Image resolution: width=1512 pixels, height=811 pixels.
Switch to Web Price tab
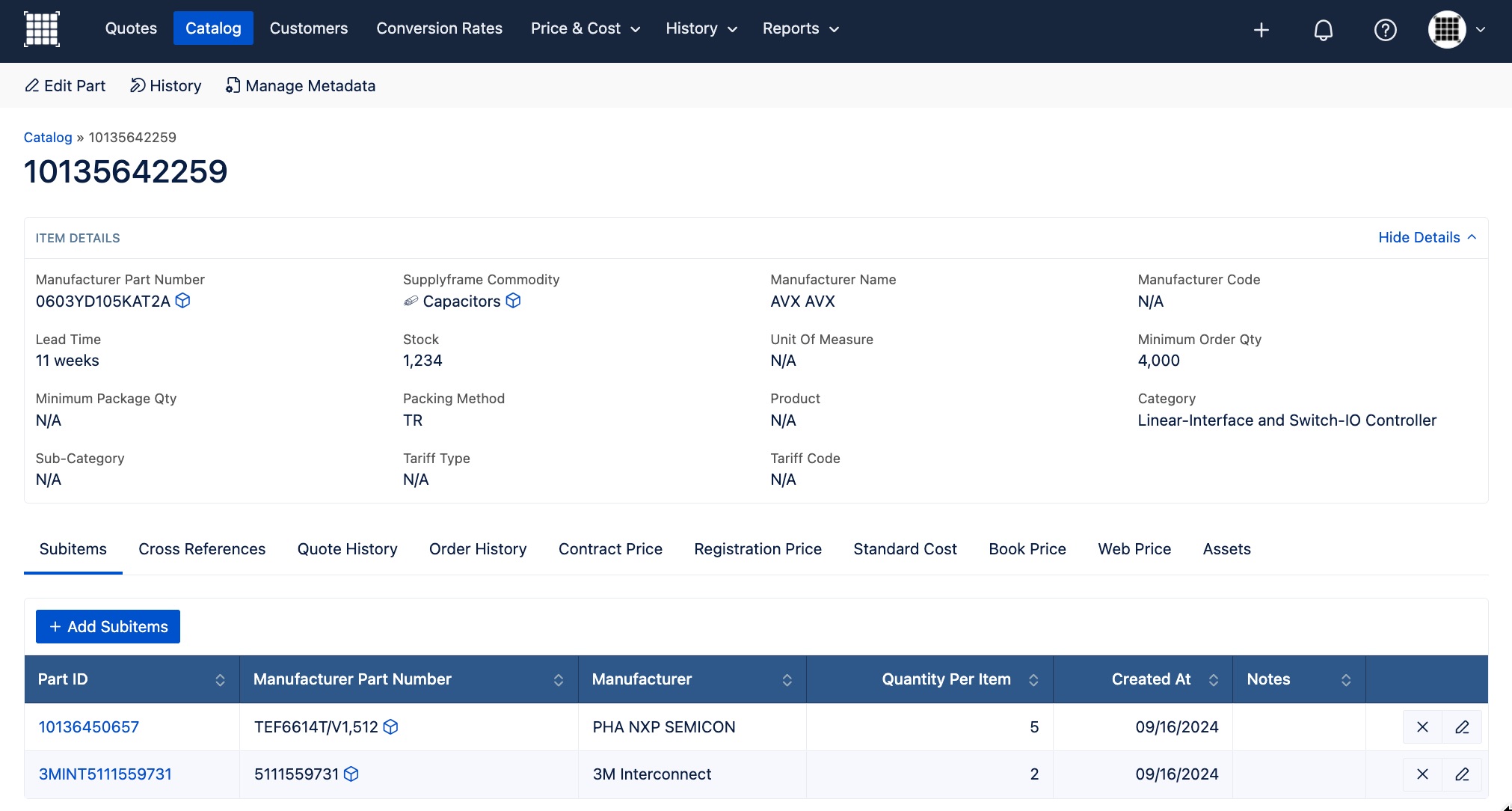(x=1134, y=549)
